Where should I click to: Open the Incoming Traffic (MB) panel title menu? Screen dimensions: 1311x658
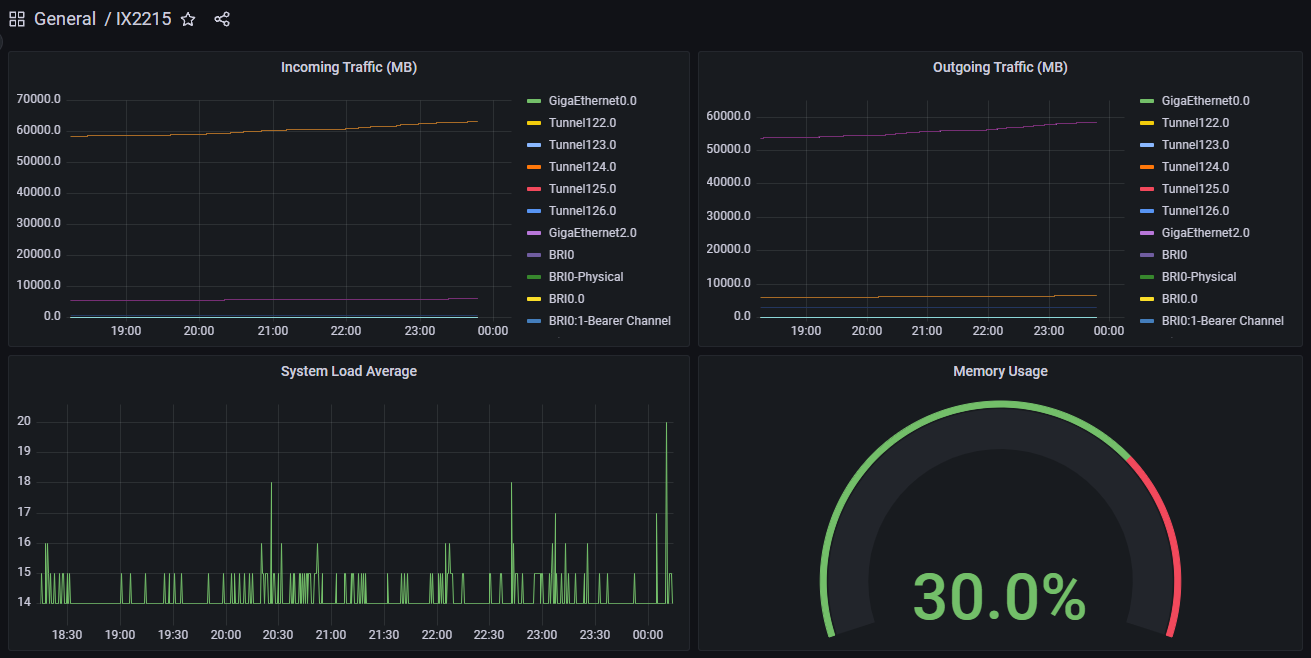pos(348,68)
